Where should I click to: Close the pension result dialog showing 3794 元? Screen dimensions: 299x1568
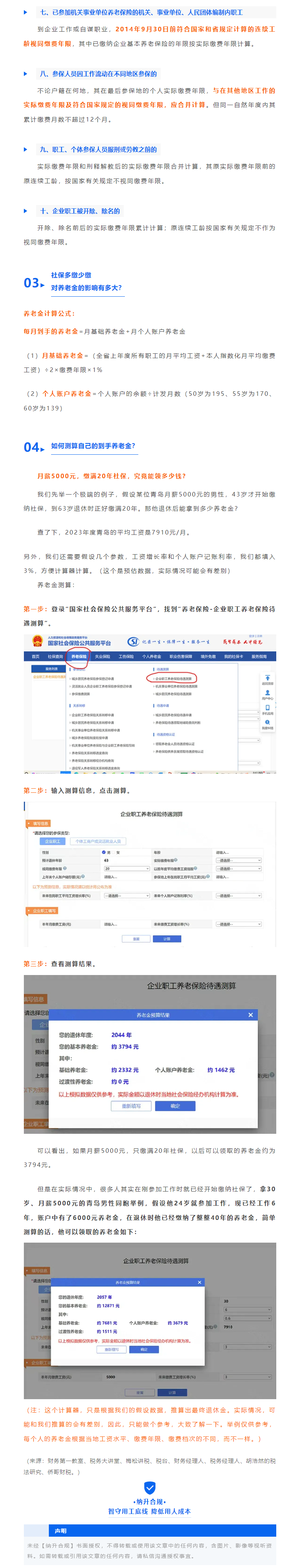[250, 1015]
